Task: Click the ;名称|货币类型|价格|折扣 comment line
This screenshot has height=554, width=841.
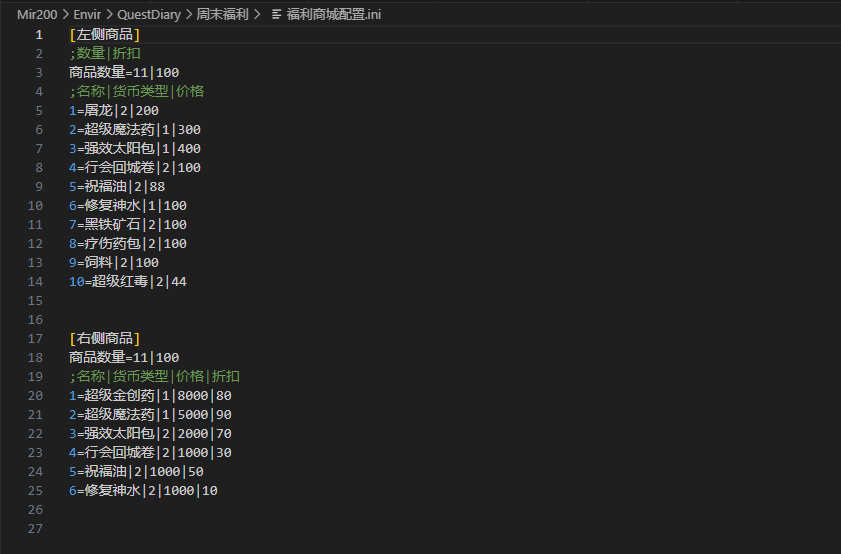Action: click(154, 377)
